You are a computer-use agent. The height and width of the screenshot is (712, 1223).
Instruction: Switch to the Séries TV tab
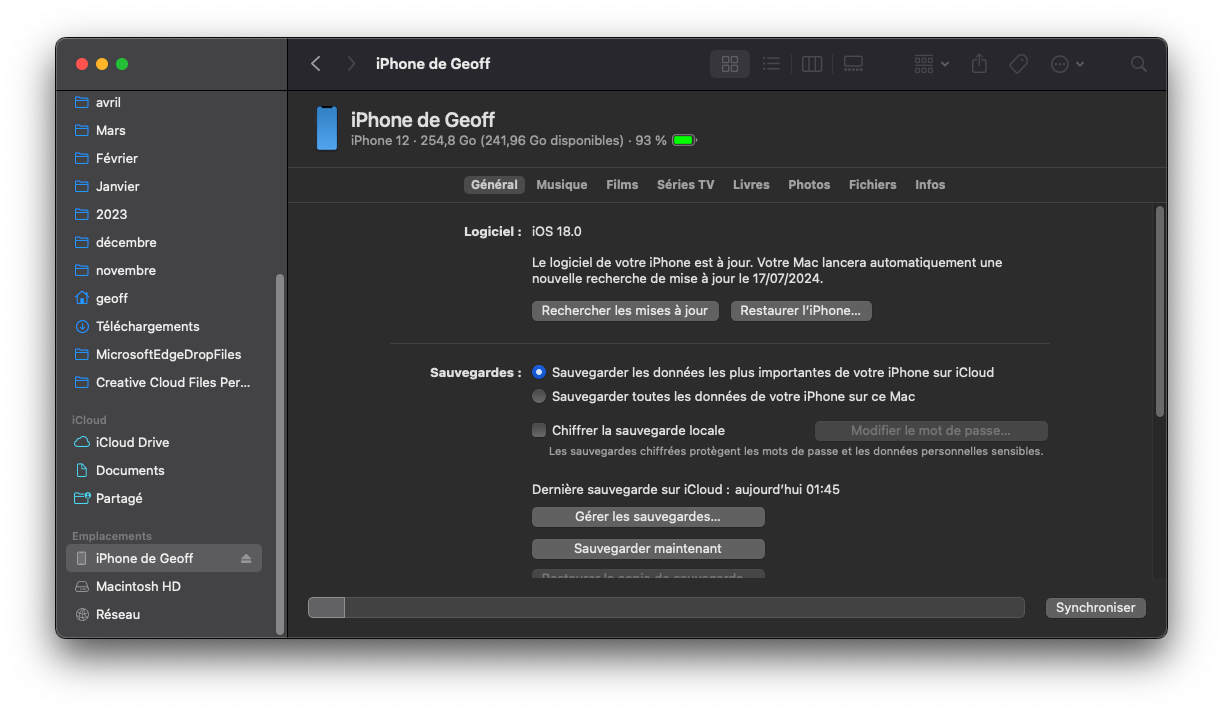coord(685,185)
